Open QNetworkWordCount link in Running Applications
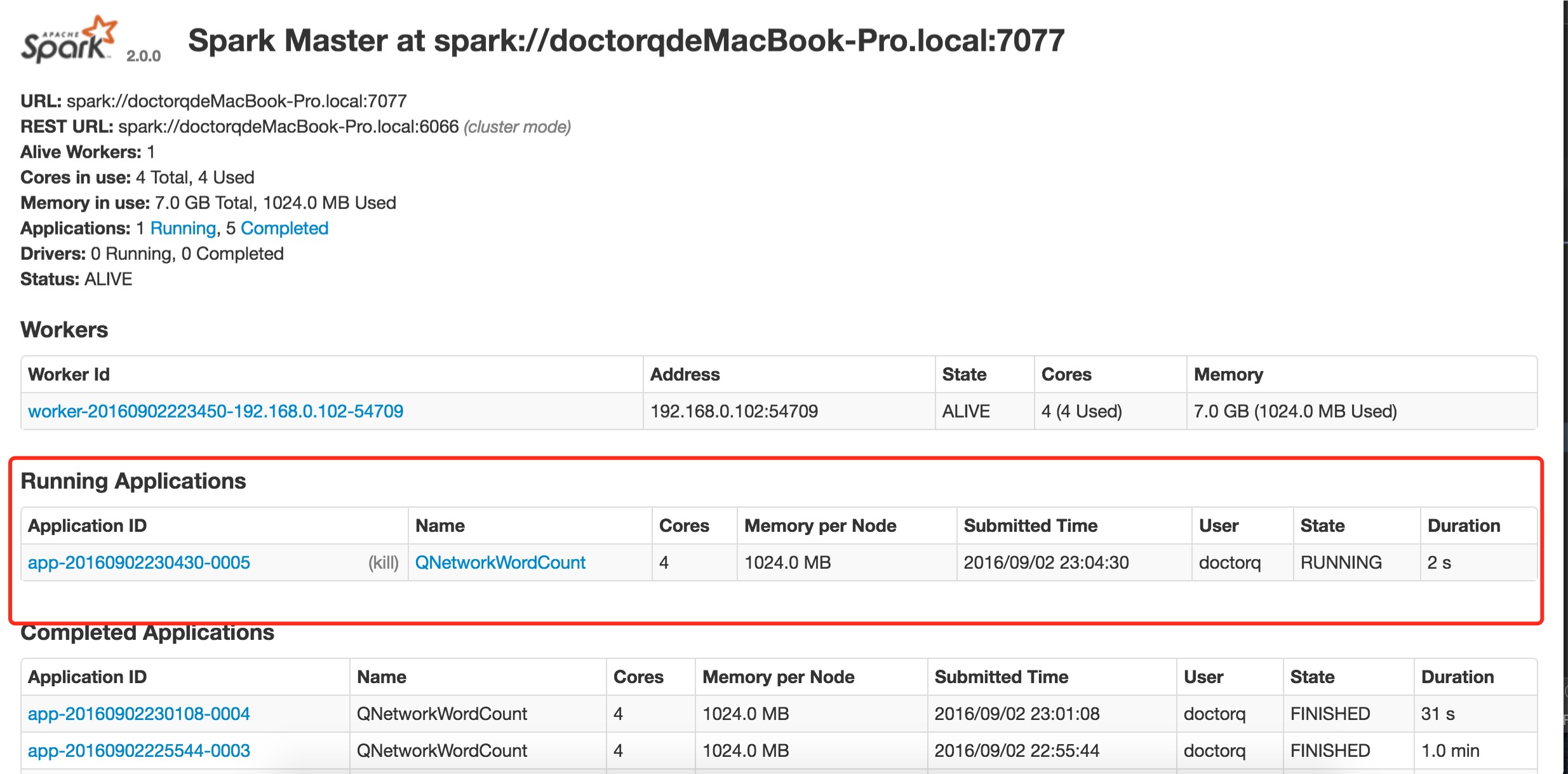The image size is (1568, 774). pyautogui.click(x=500, y=562)
